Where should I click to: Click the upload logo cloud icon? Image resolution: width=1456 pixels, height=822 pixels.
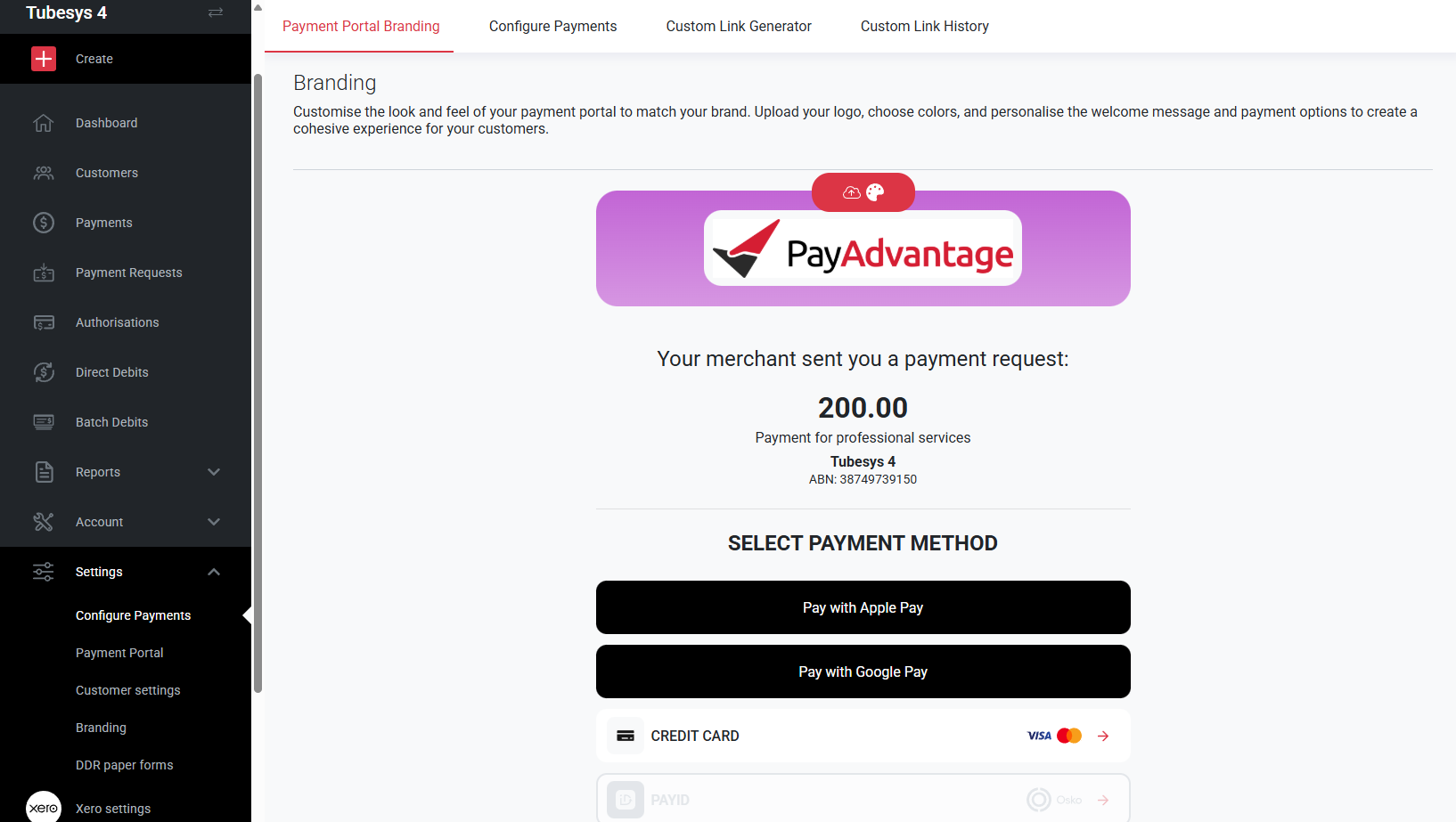click(852, 192)
